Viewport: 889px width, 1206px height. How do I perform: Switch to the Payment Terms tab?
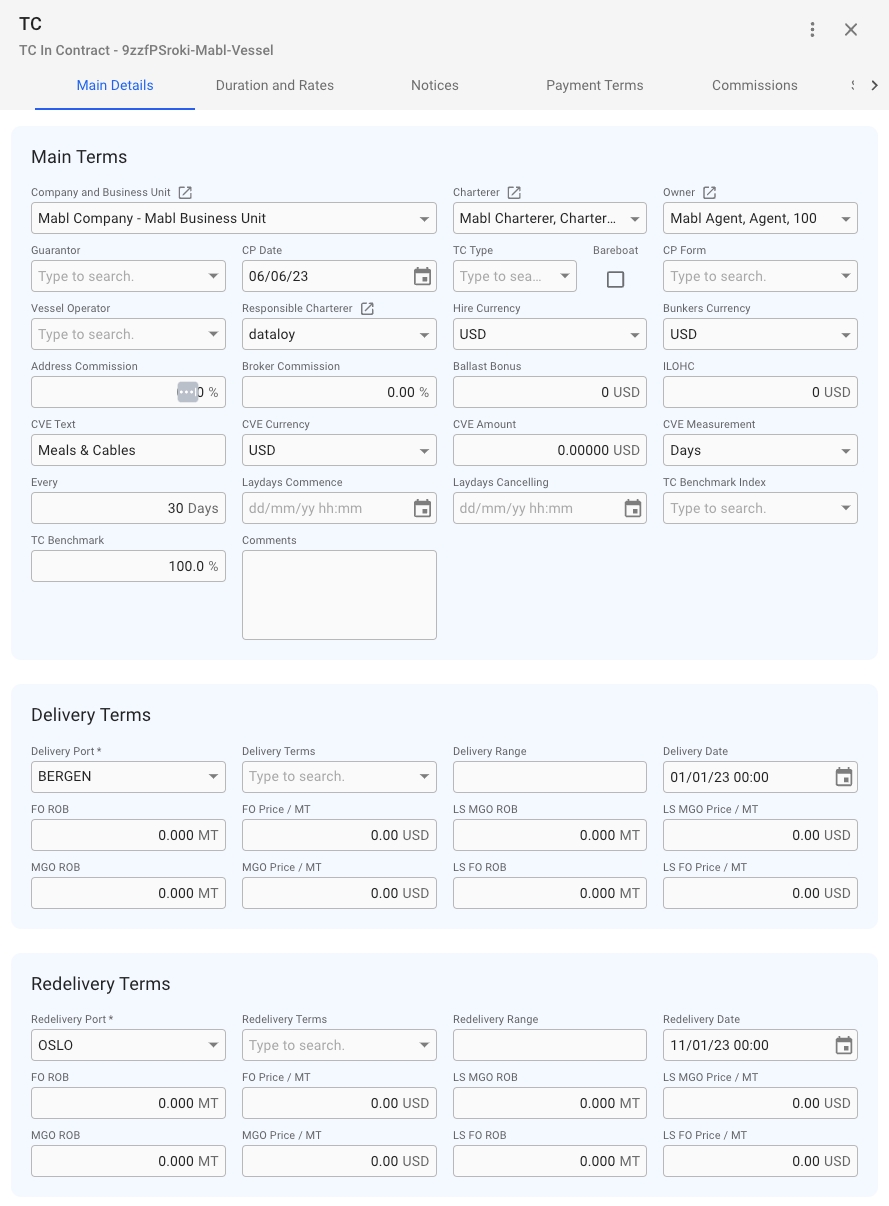pyautogui.click(x=594, y=85)
